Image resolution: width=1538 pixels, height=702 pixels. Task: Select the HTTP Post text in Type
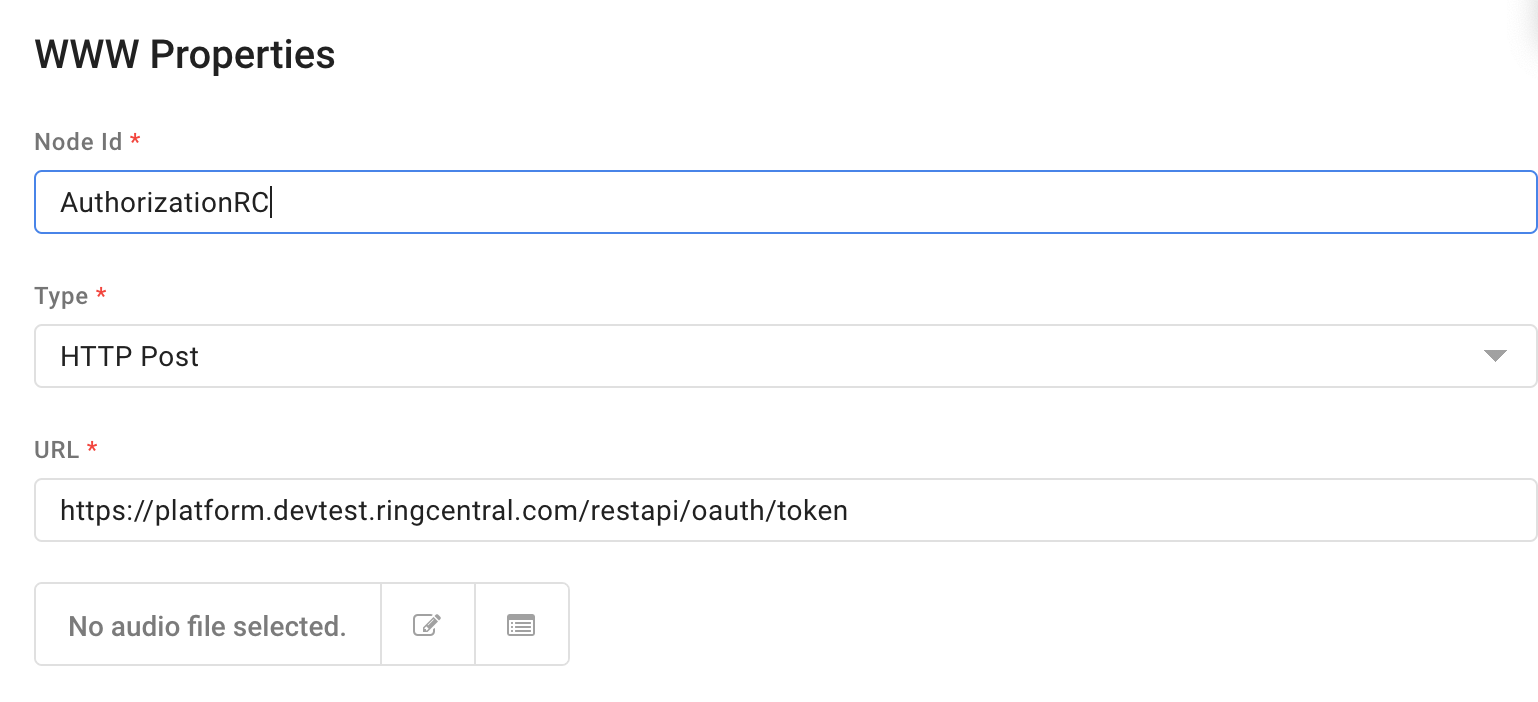[130, 357]
